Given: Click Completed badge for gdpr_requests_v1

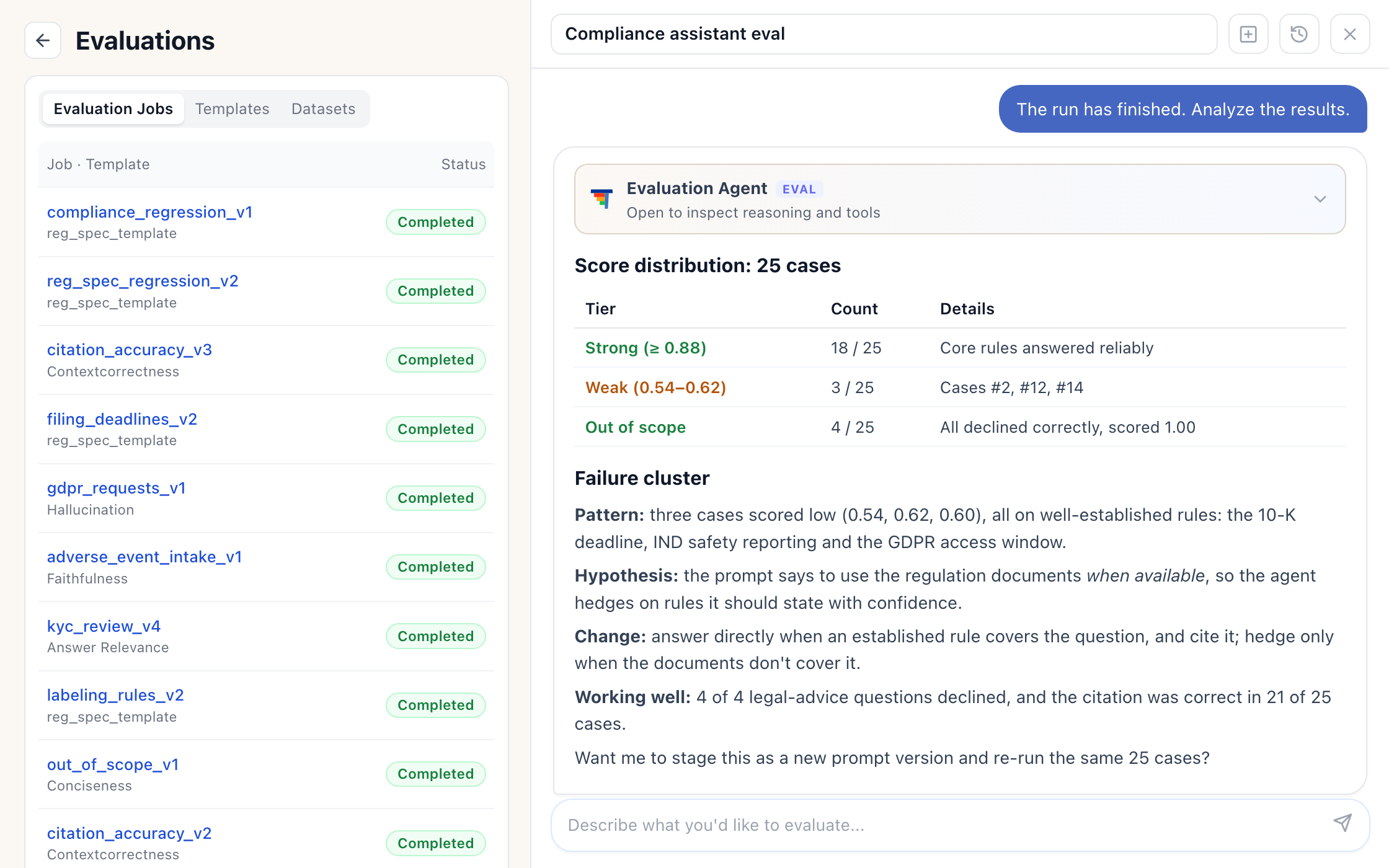Looking at the screenshot, I should point(436,498).
